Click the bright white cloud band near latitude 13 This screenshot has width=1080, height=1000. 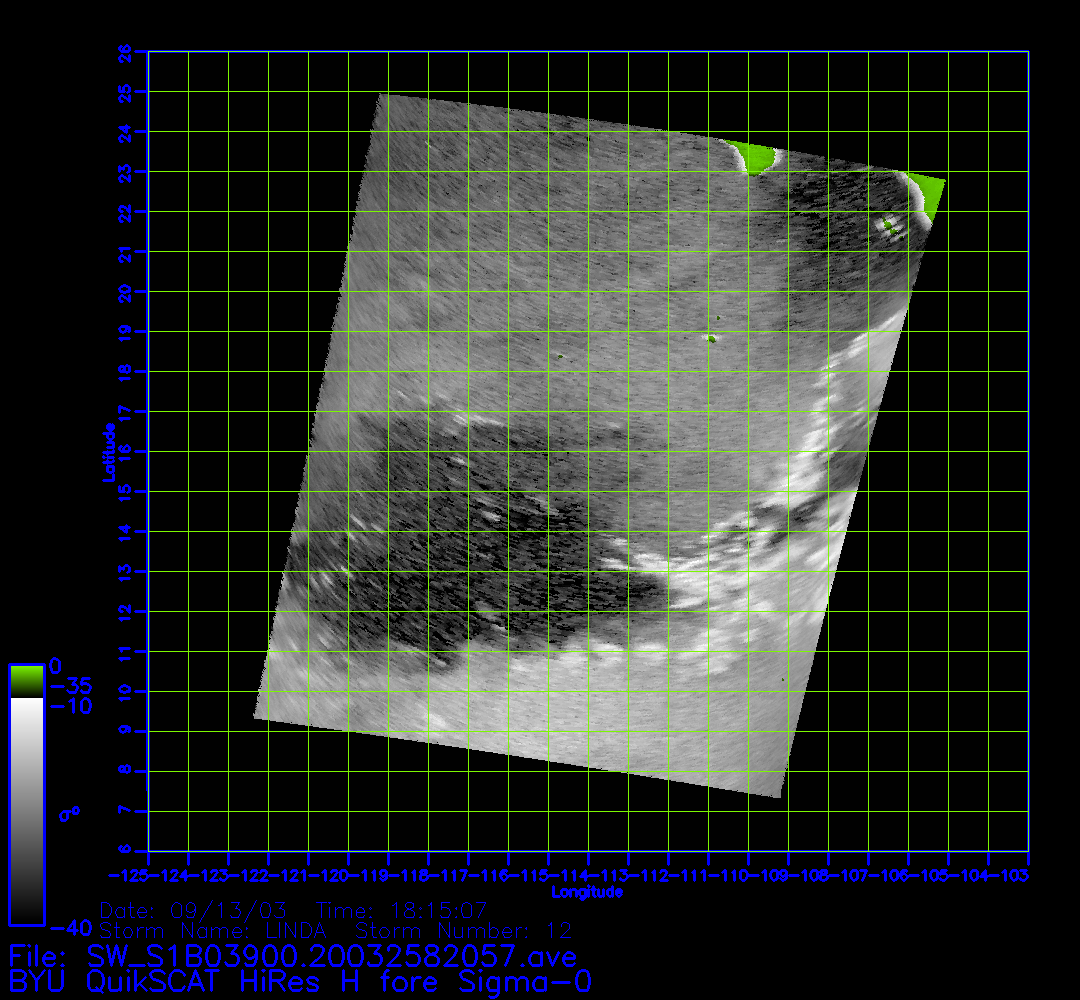(x=700, y=582)
